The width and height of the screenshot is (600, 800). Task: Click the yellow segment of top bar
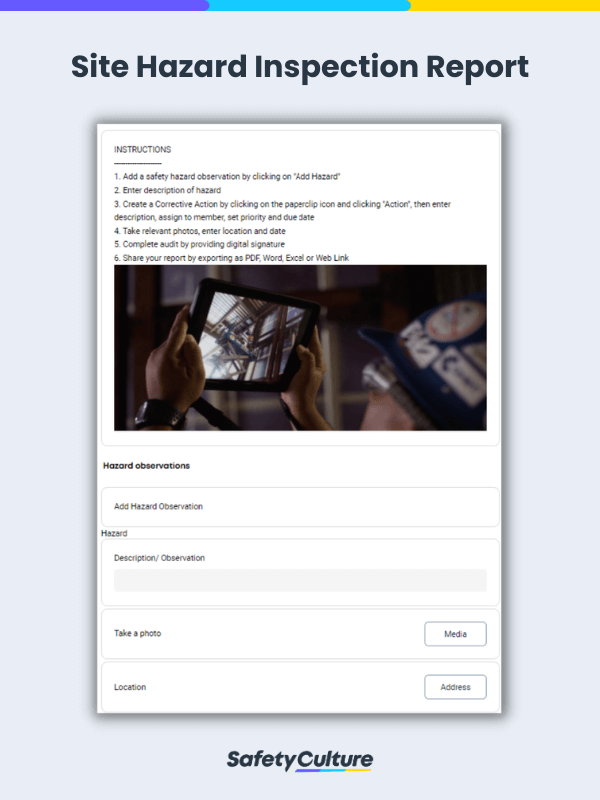(505, 5)
